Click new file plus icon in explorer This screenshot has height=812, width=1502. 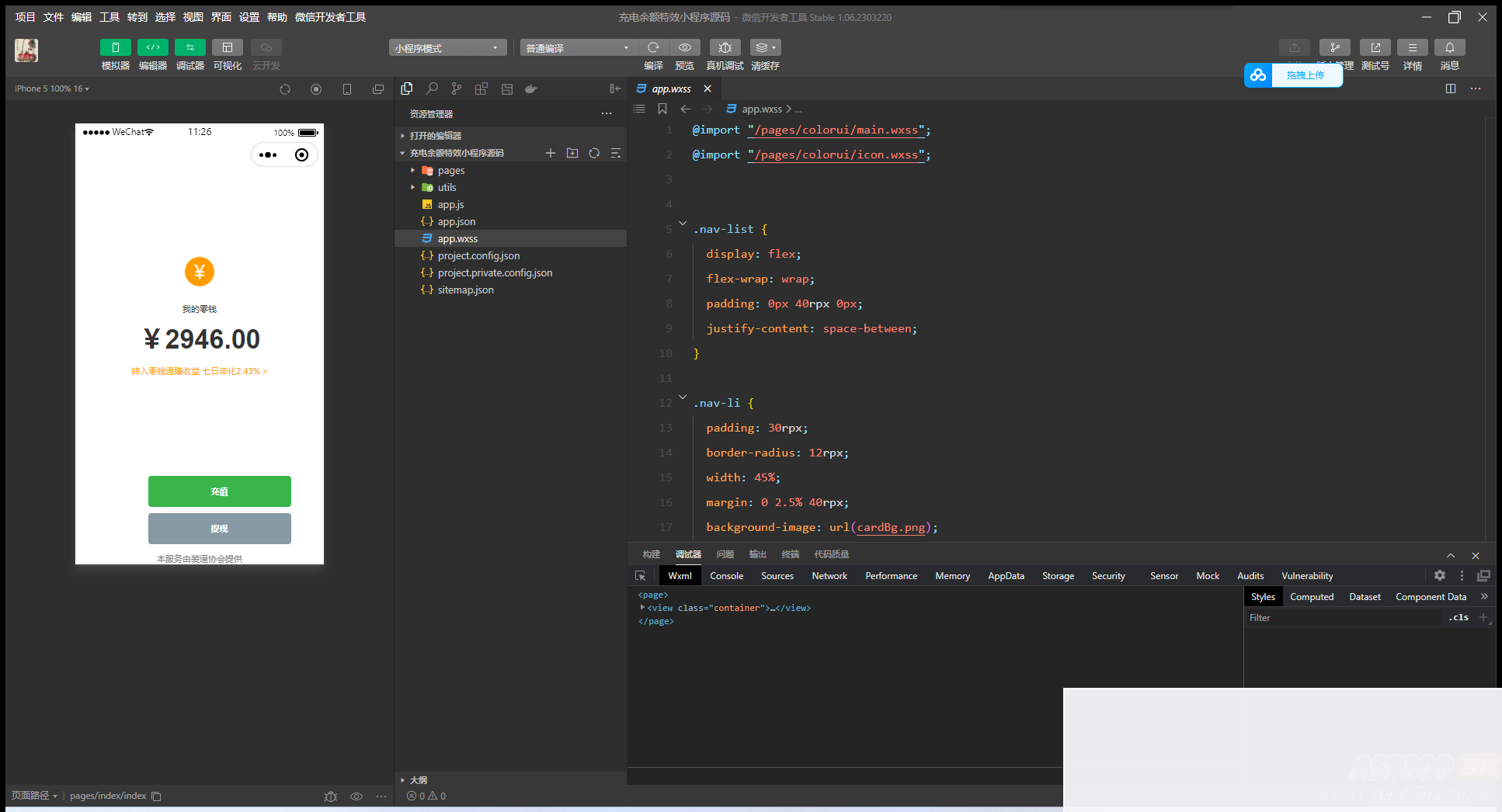coord(551,153)
